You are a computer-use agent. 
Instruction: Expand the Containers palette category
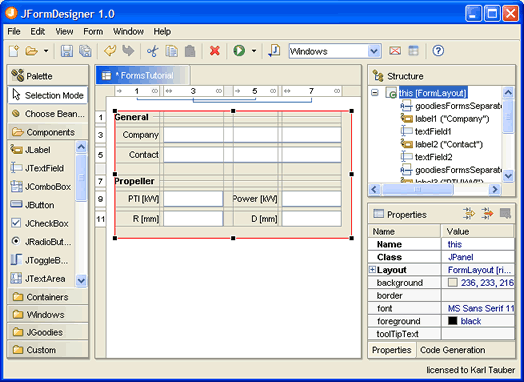[x=48, y=297]
